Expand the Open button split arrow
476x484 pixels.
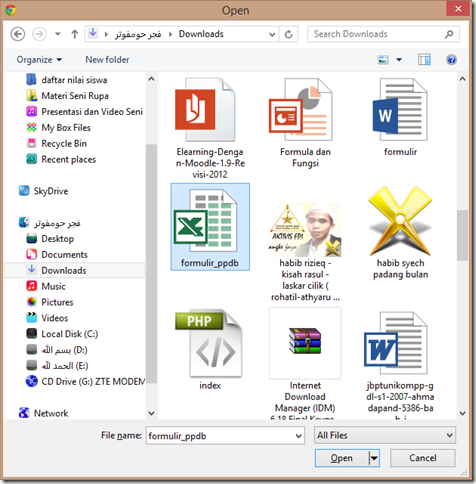pyautogui.click(x=374, y=458)
